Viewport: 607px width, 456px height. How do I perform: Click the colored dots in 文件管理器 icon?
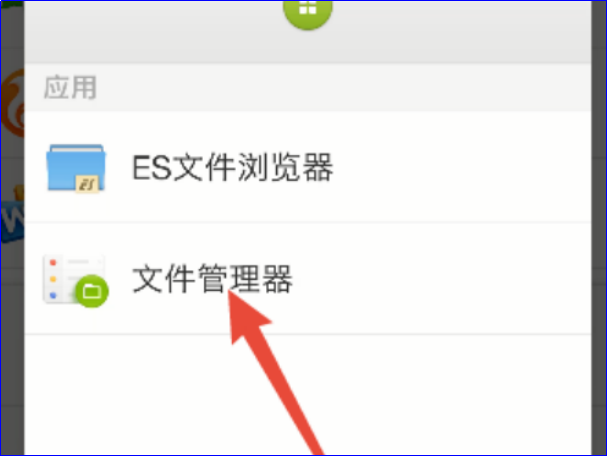[x=53, y=279]
